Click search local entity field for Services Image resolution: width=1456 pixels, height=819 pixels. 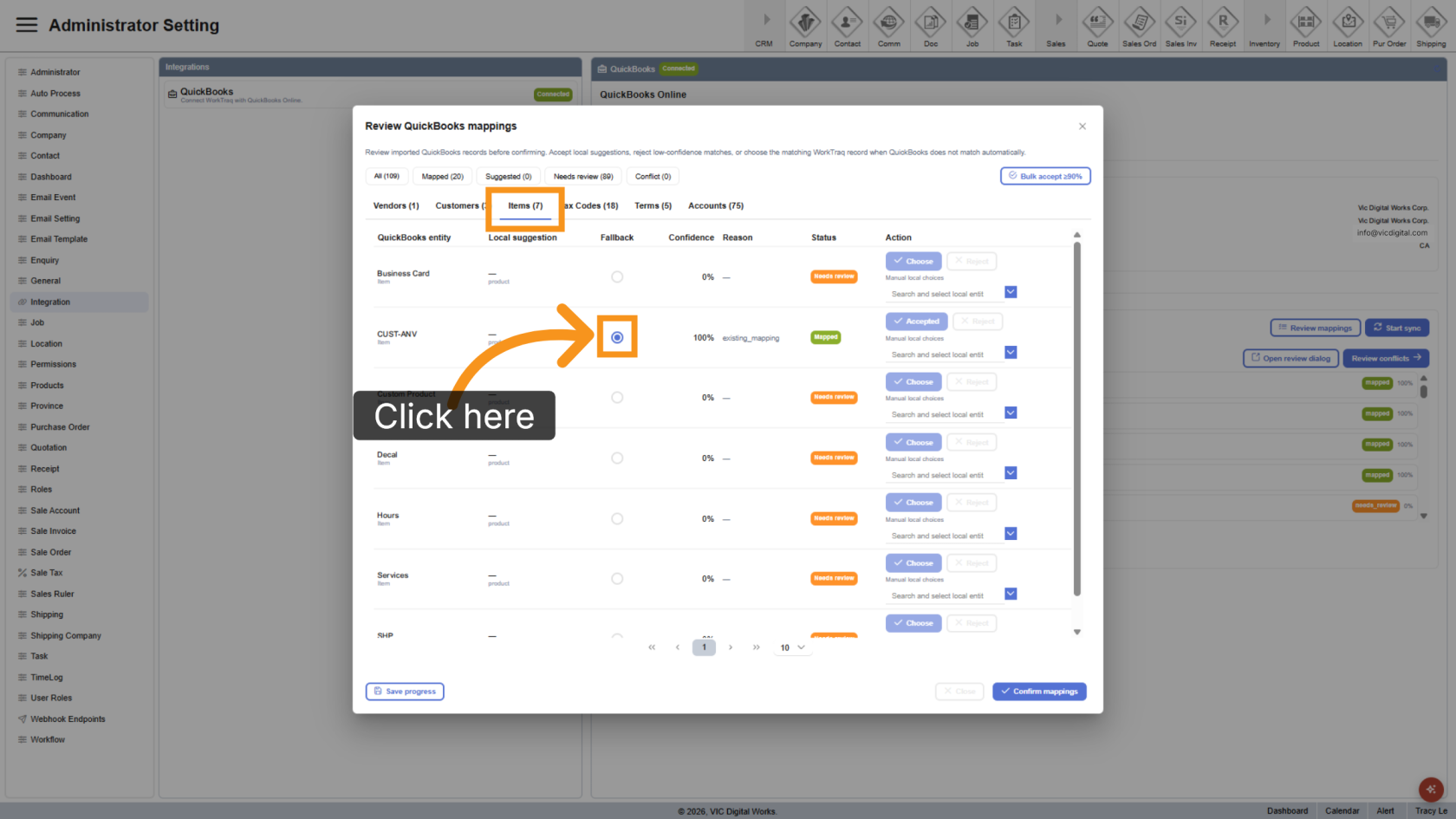point(944,595)
